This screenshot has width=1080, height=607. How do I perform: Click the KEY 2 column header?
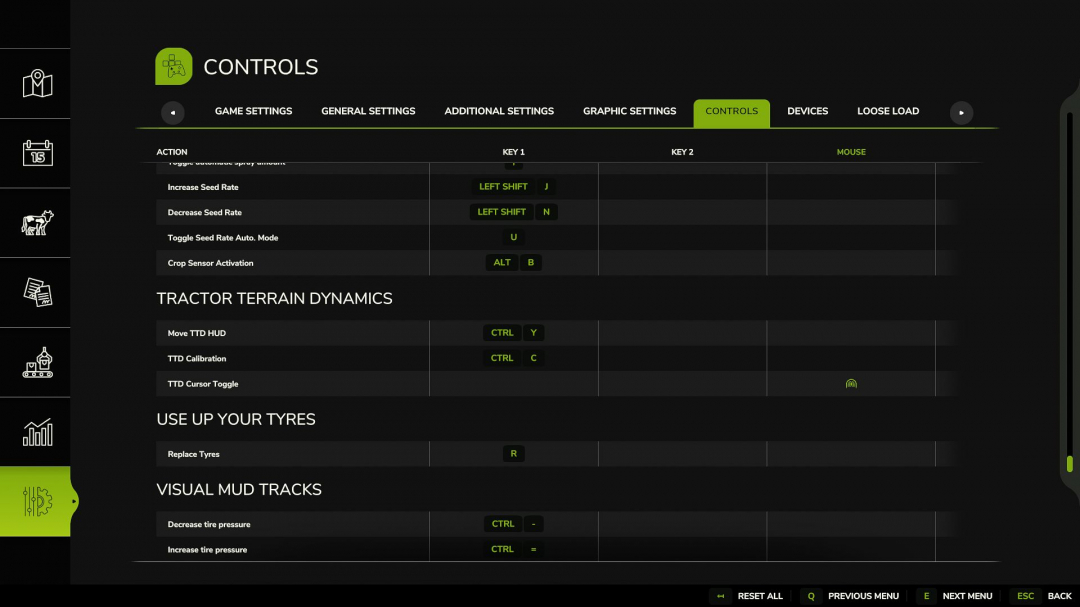pos(682,152)
